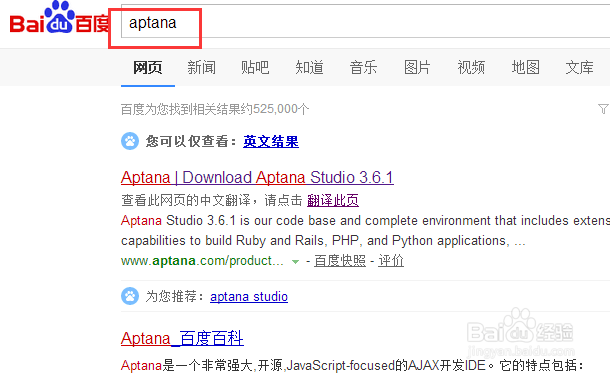Select the 地图 tab
610x373 pixels.
pos(525,68)
